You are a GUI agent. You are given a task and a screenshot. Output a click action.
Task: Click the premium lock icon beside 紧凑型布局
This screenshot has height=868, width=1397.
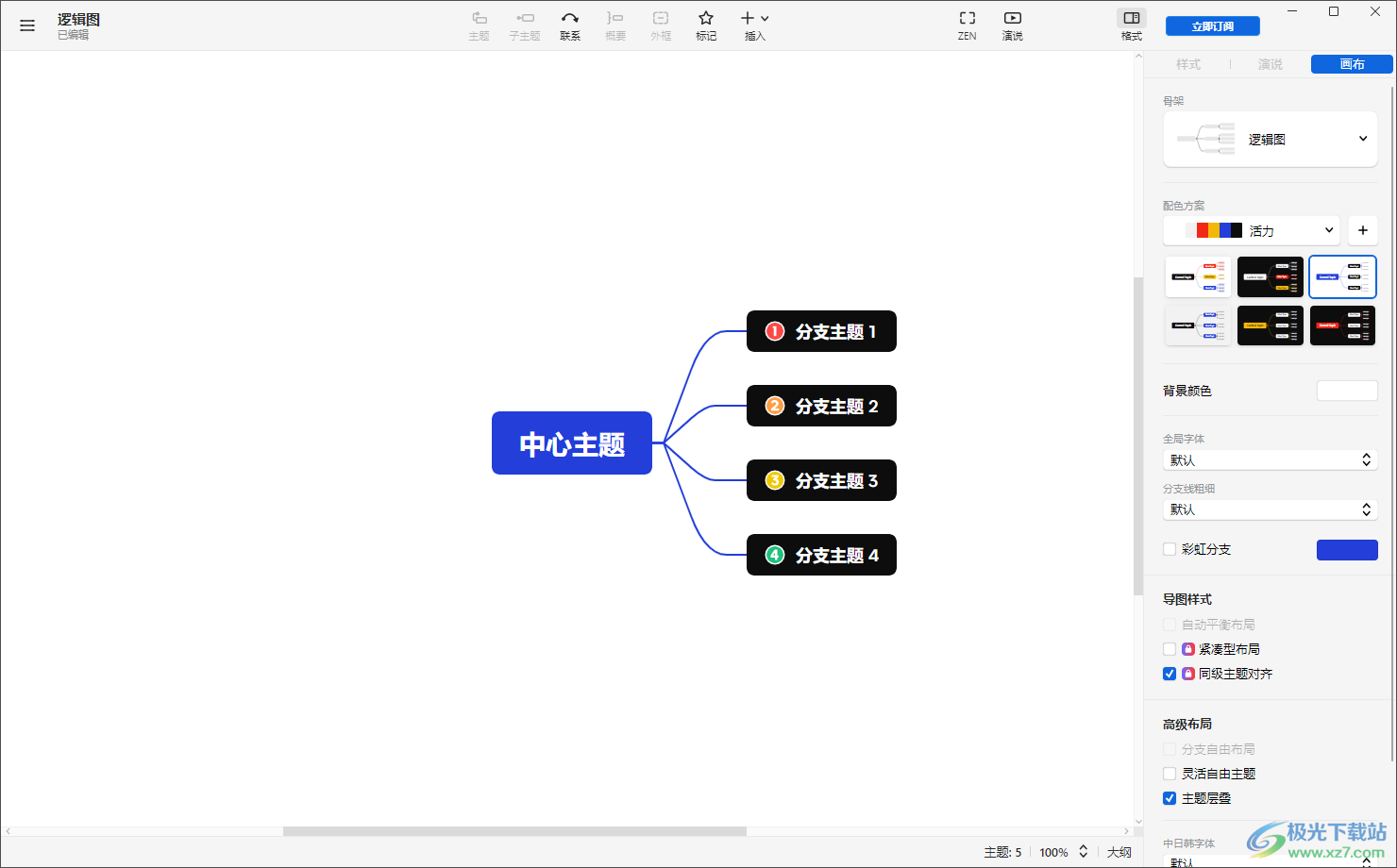(1188, 649)
